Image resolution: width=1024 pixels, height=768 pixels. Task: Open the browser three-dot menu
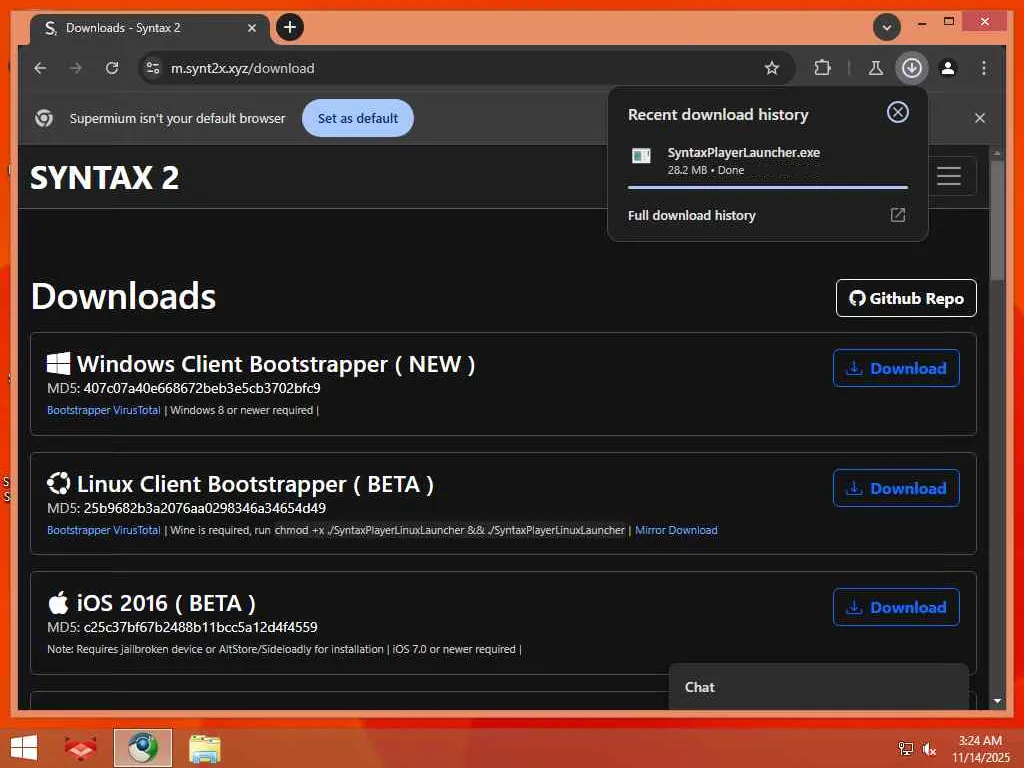point(984,68)
